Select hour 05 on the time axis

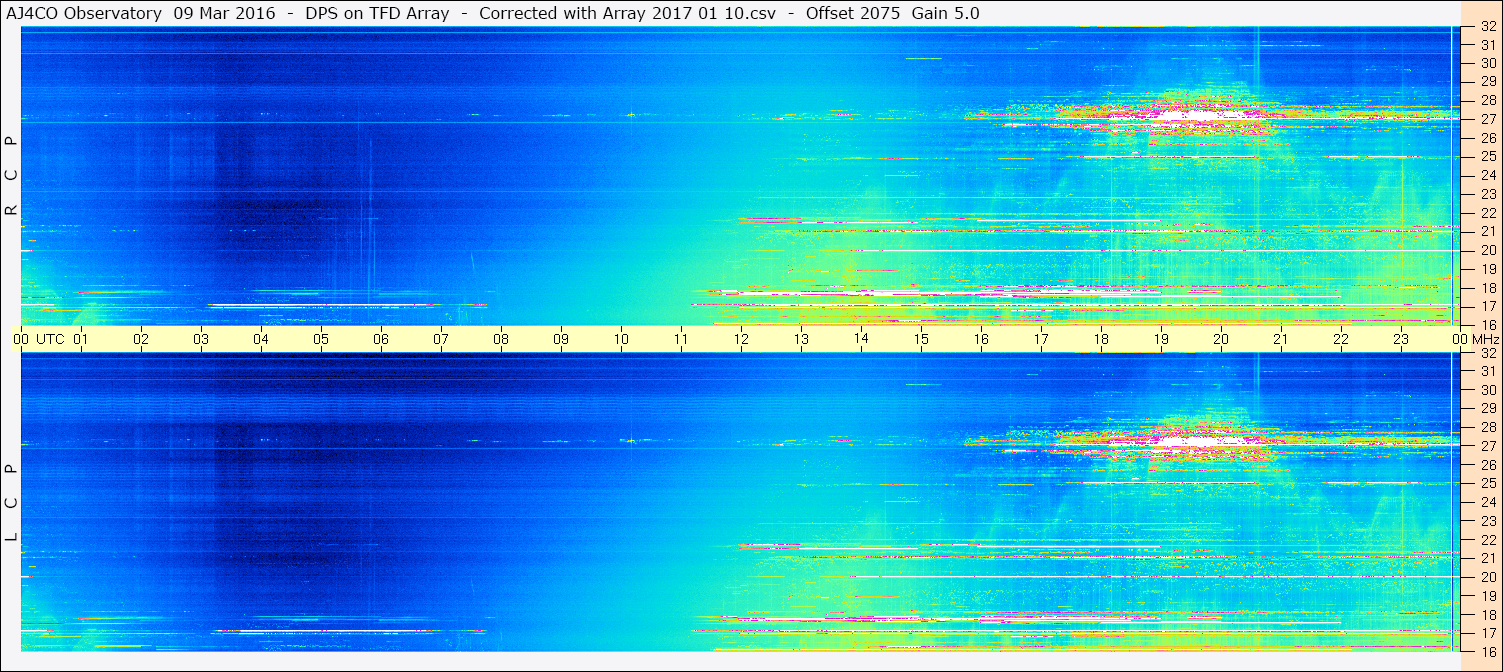click(321, 339)
